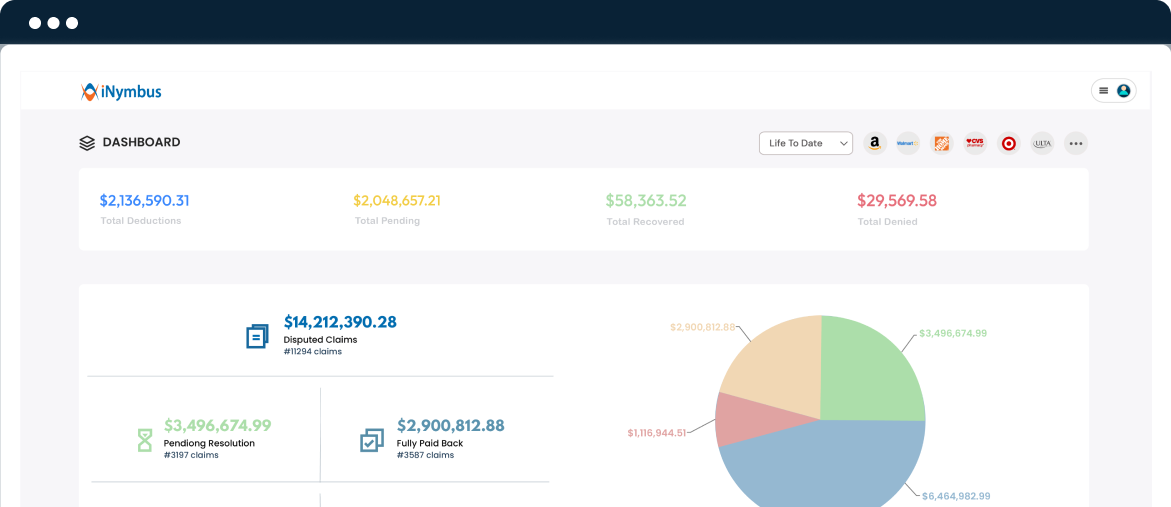Click the iNymbus logo
This screenshot has width=1171, height=507.
click(x=121, y=92)
